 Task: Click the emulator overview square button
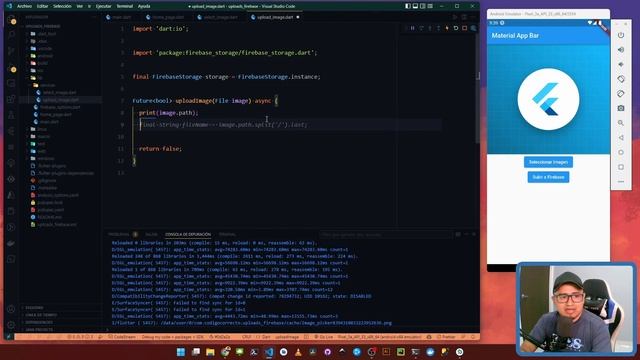coord(621,167)
